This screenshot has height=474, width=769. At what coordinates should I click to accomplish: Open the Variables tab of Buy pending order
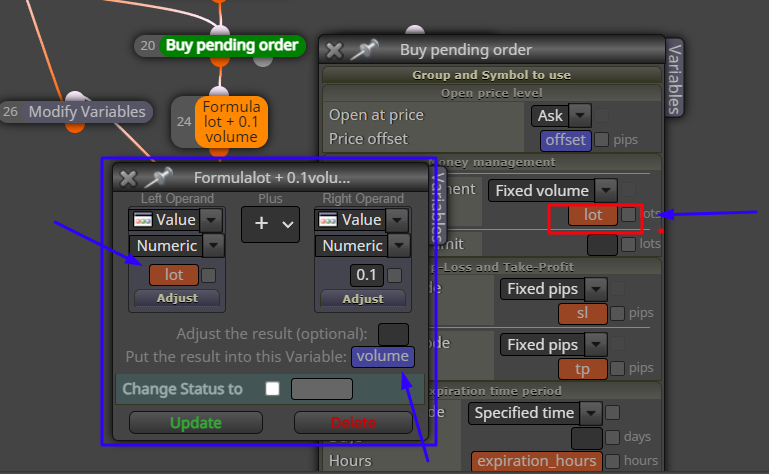click(674, 78)
